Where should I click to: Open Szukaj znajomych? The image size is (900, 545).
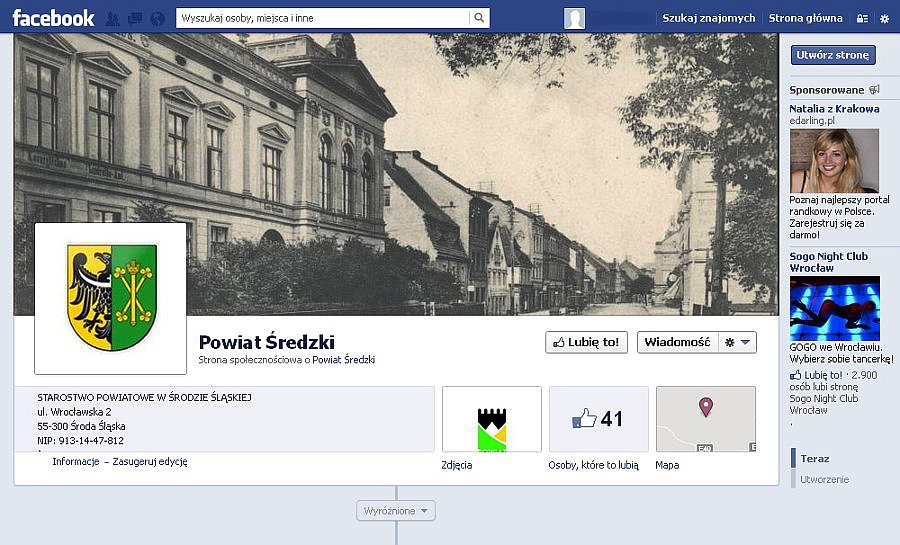708,18
